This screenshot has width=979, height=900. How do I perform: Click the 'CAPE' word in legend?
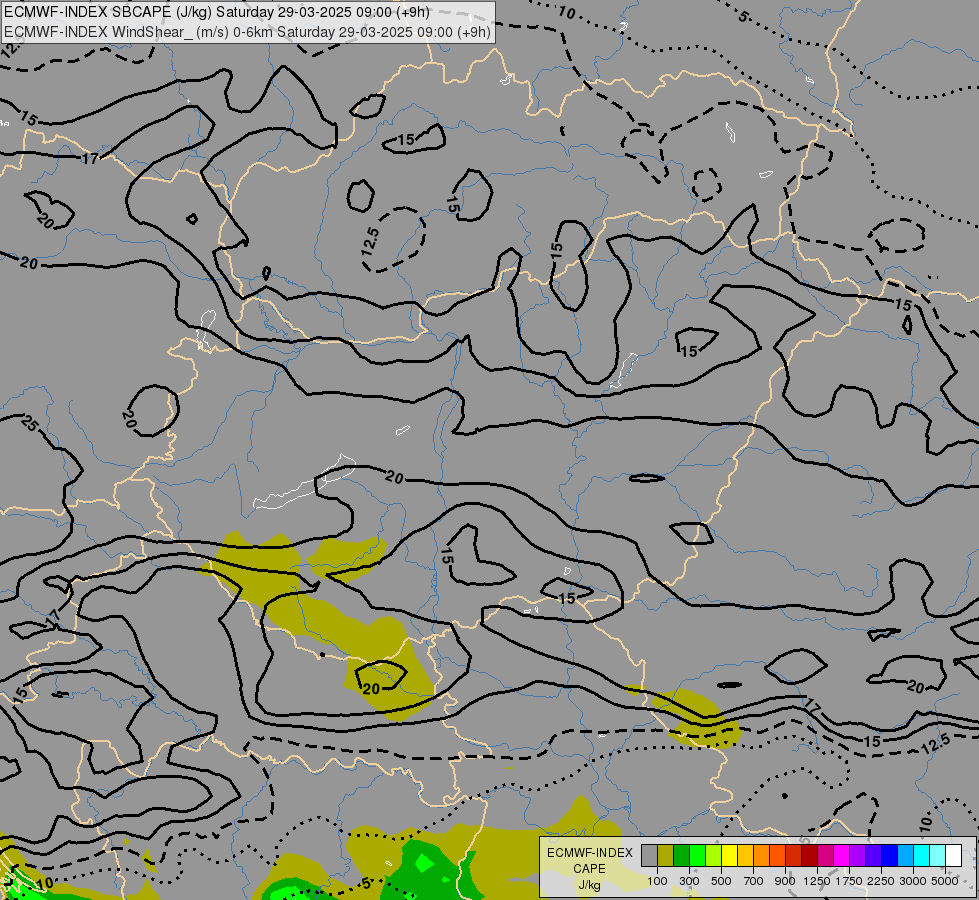(x=589, y=869)
